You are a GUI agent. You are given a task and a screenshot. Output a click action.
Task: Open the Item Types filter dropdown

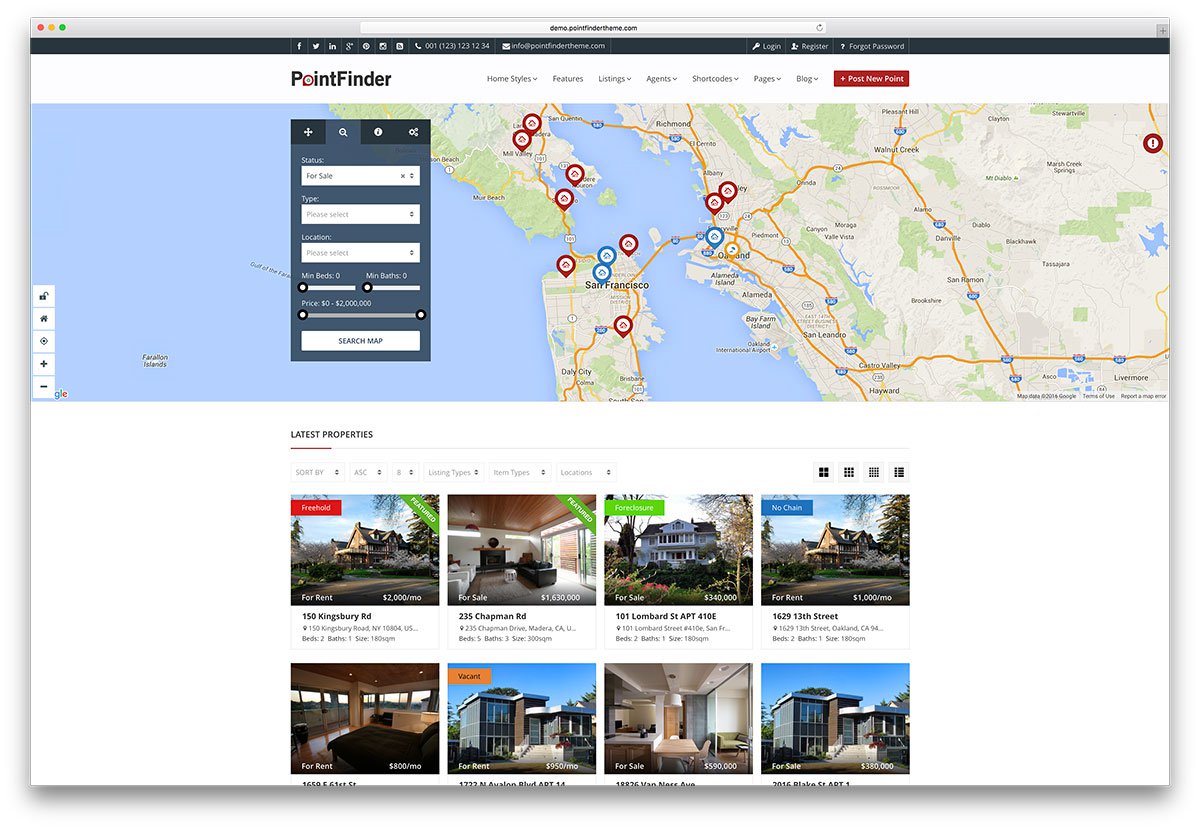tap(520, 472)
